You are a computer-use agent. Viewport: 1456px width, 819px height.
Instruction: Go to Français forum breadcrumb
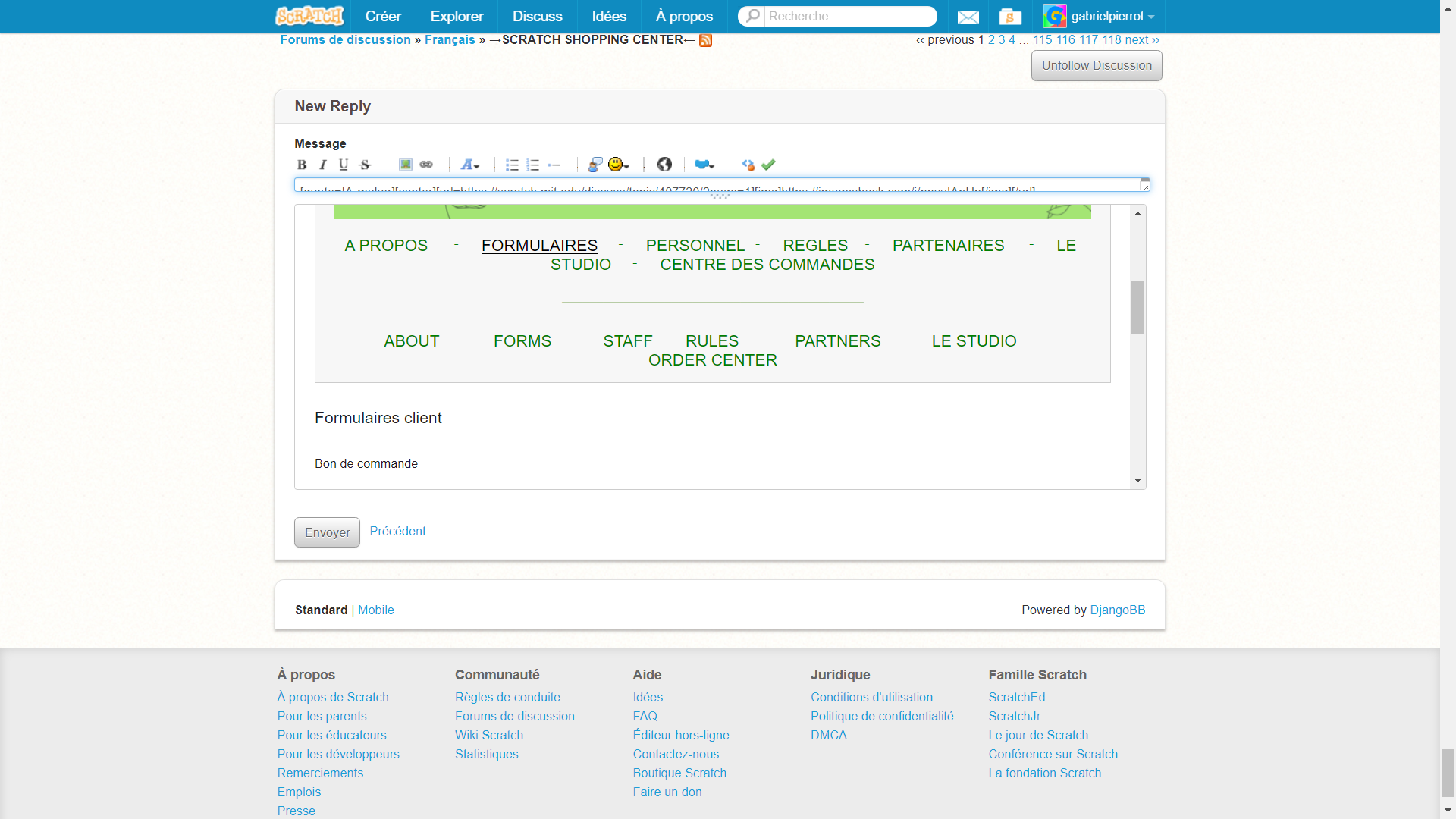[450, 39]
